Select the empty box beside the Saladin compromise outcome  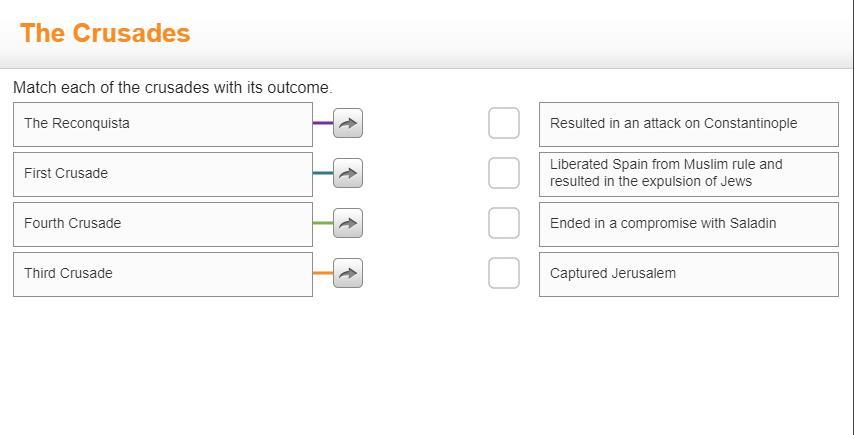tap(504, 223)
